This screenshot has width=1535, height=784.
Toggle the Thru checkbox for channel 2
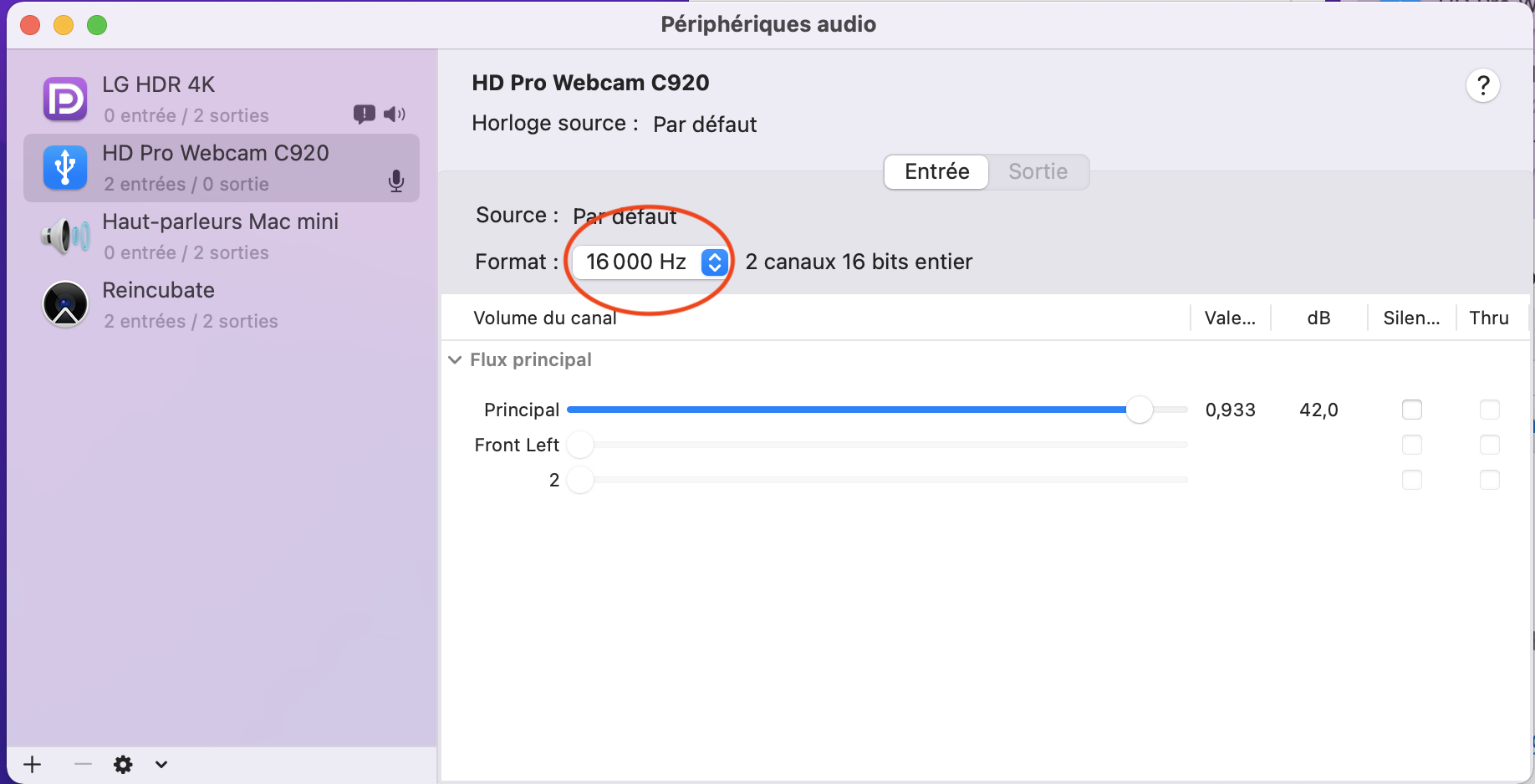[1490, 480]
